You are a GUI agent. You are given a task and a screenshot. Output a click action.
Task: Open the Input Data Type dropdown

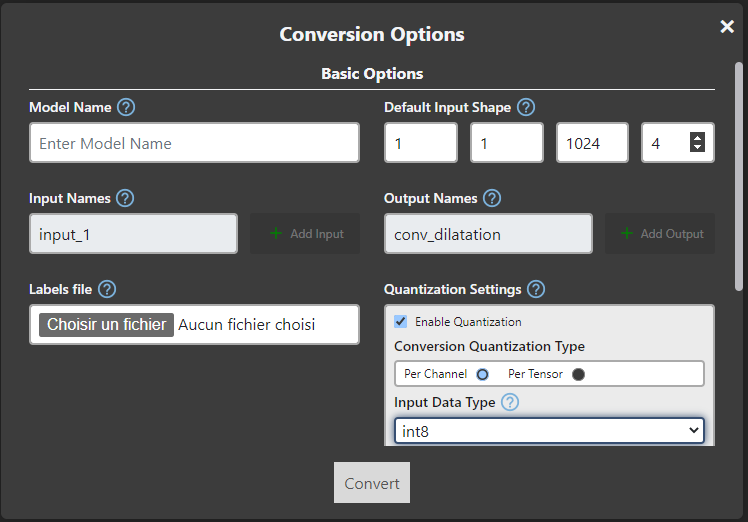click(x=549, y=431)
